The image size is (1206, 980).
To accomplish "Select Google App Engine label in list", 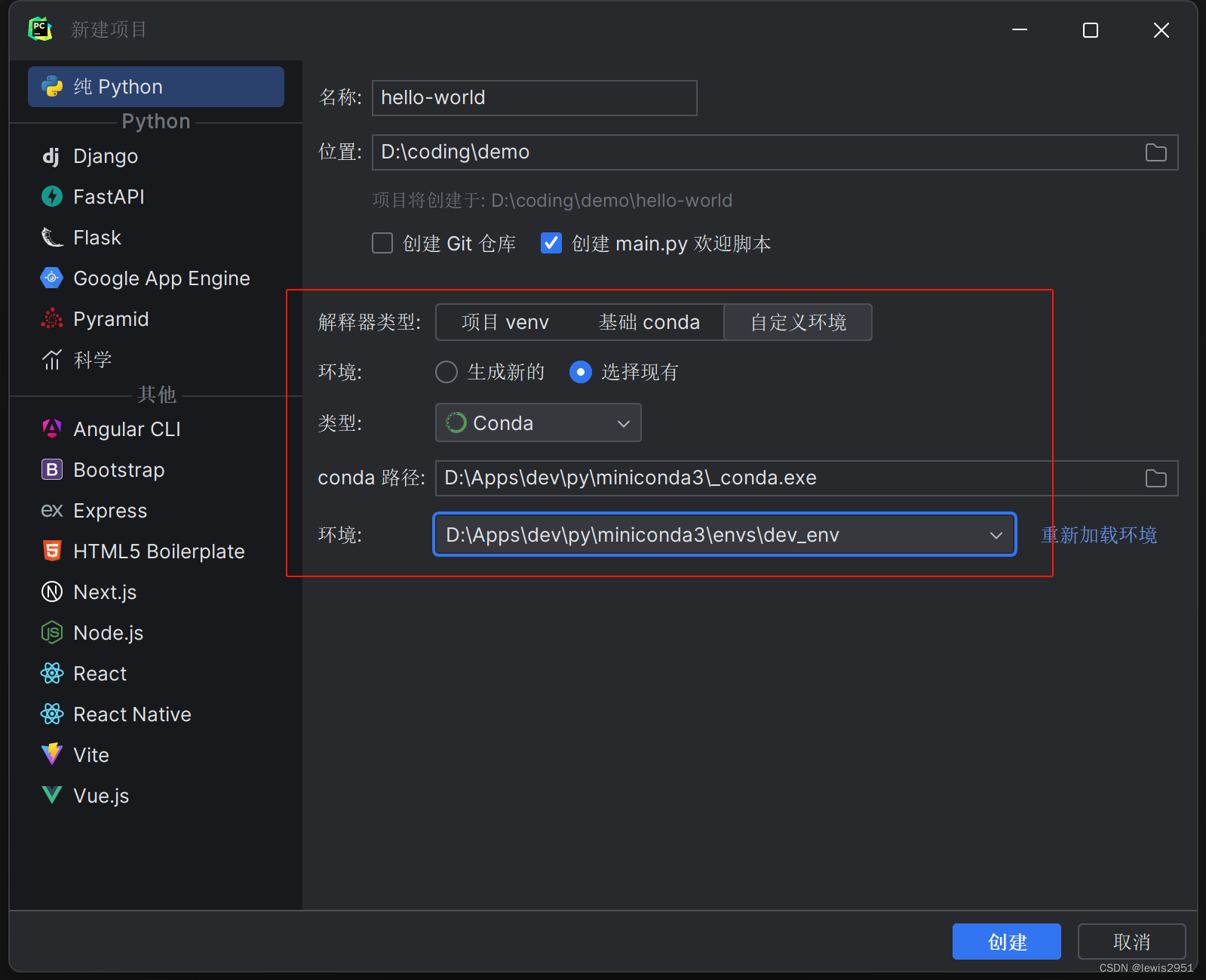I will click(x=161, y=278).
